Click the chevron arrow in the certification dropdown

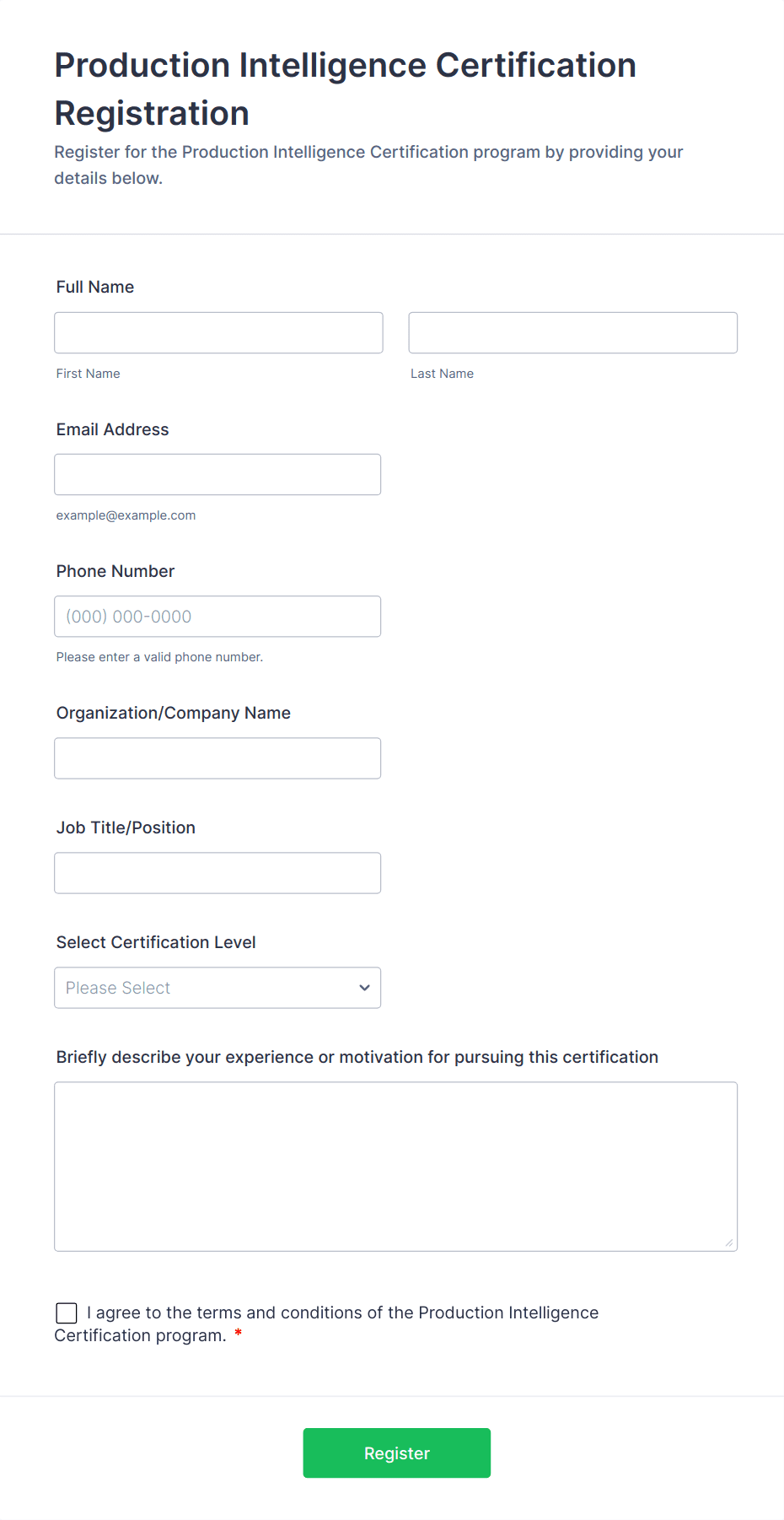(364, 988)
